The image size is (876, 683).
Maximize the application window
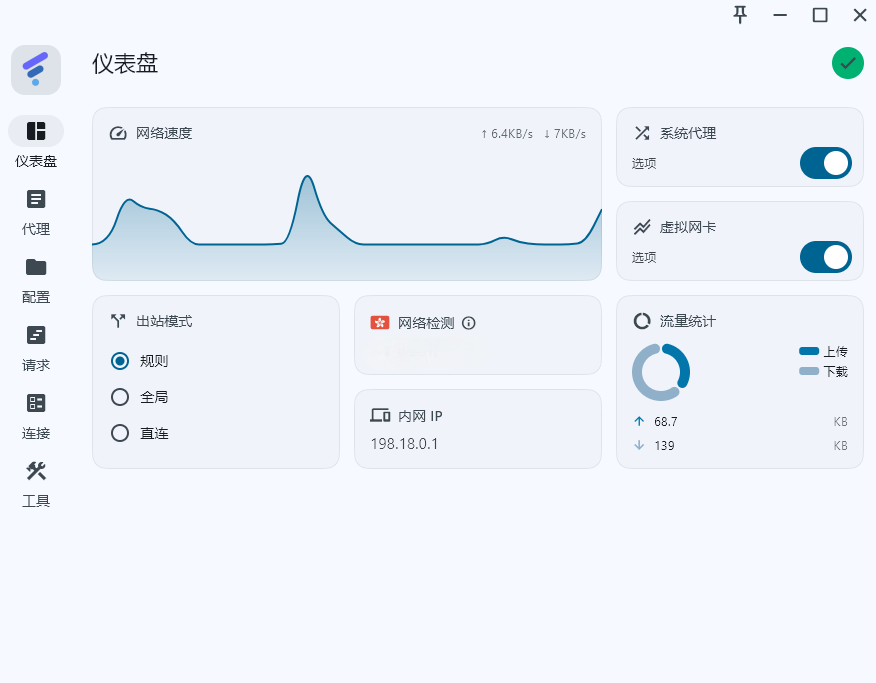point(820,15)
